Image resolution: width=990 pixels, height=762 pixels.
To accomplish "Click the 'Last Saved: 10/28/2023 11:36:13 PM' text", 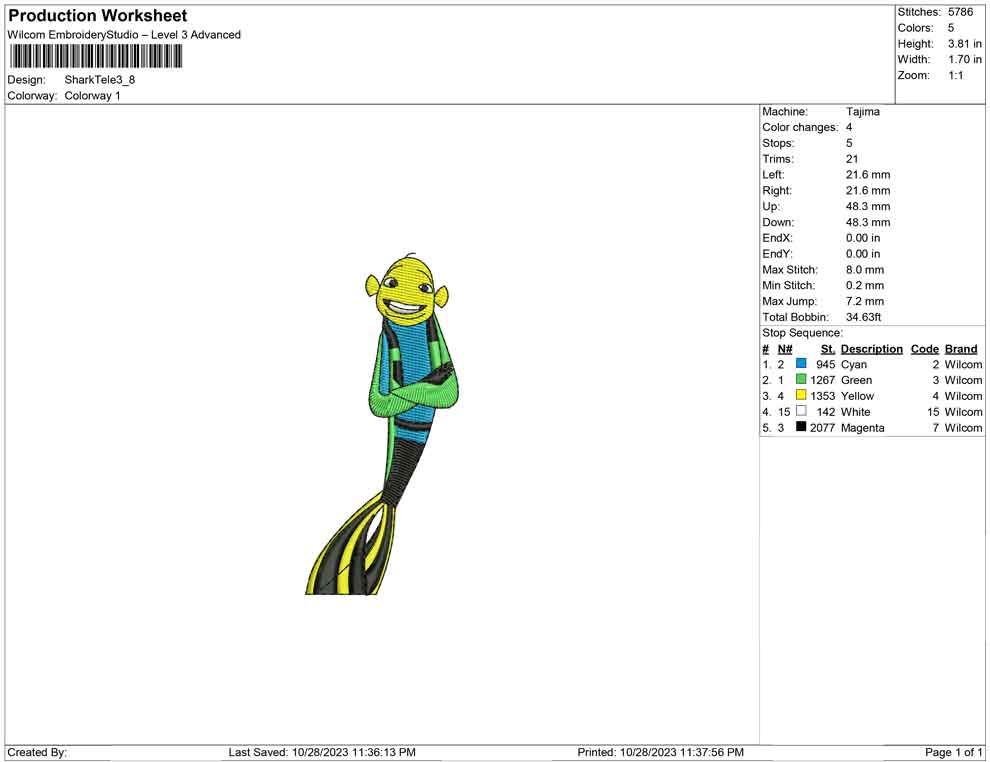I will click(322, 752).
